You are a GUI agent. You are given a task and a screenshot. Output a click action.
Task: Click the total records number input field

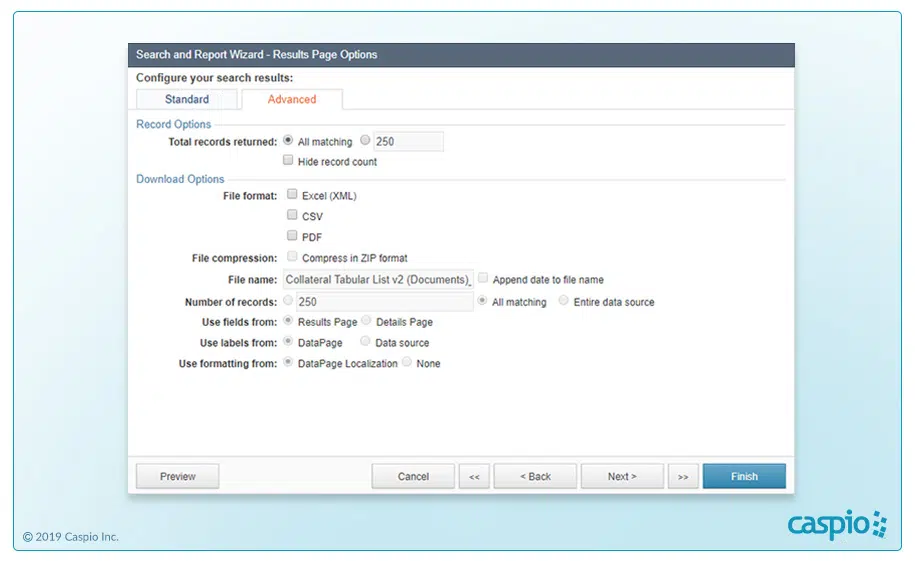tap(408, 142)
